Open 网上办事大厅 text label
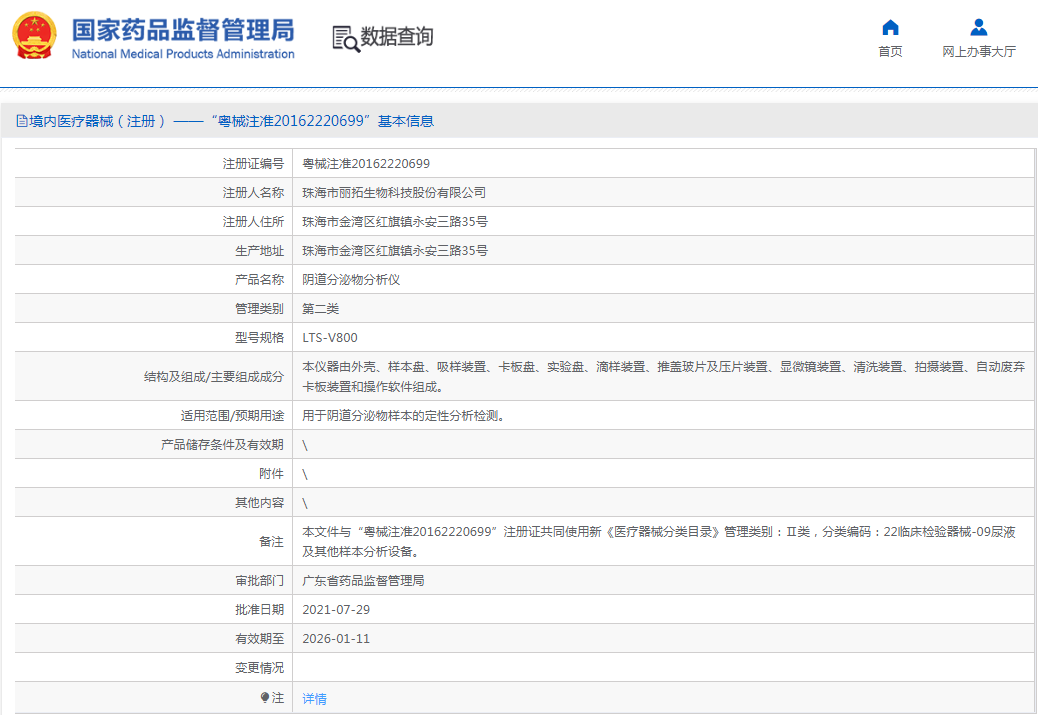The image size is (1038, 715). [x=979, y=52]
